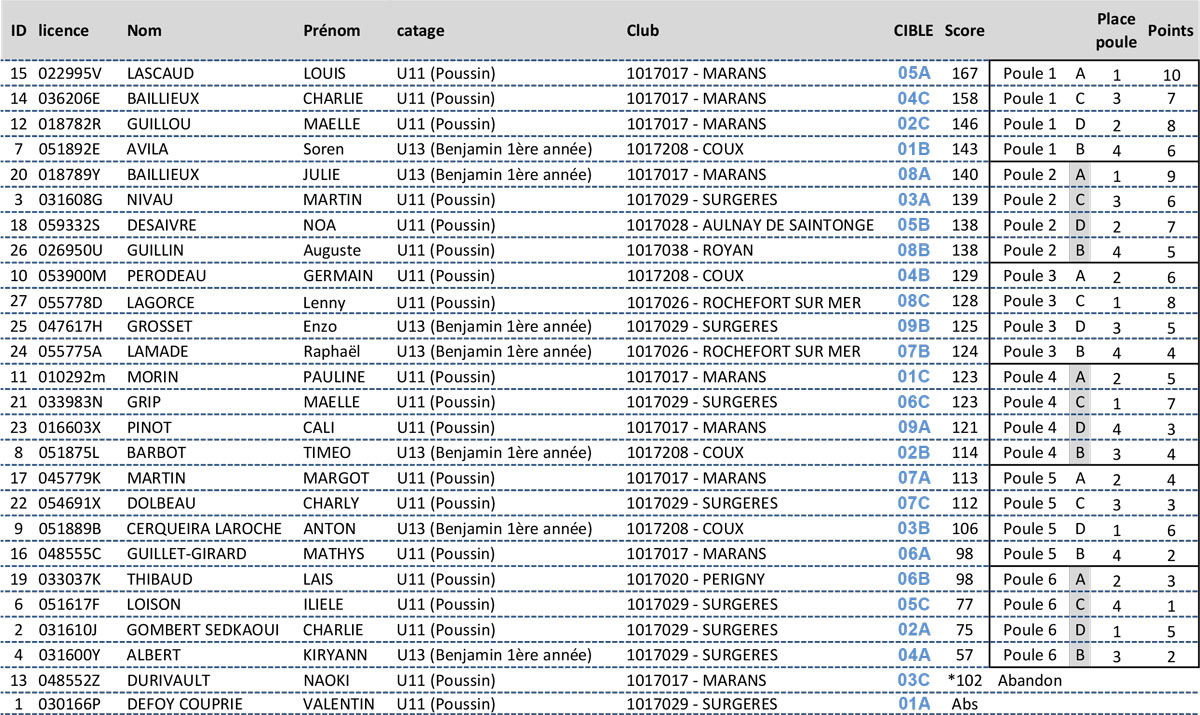Click club '1017028 - AULNAY DE SAINTONGE'

[750, 225]
